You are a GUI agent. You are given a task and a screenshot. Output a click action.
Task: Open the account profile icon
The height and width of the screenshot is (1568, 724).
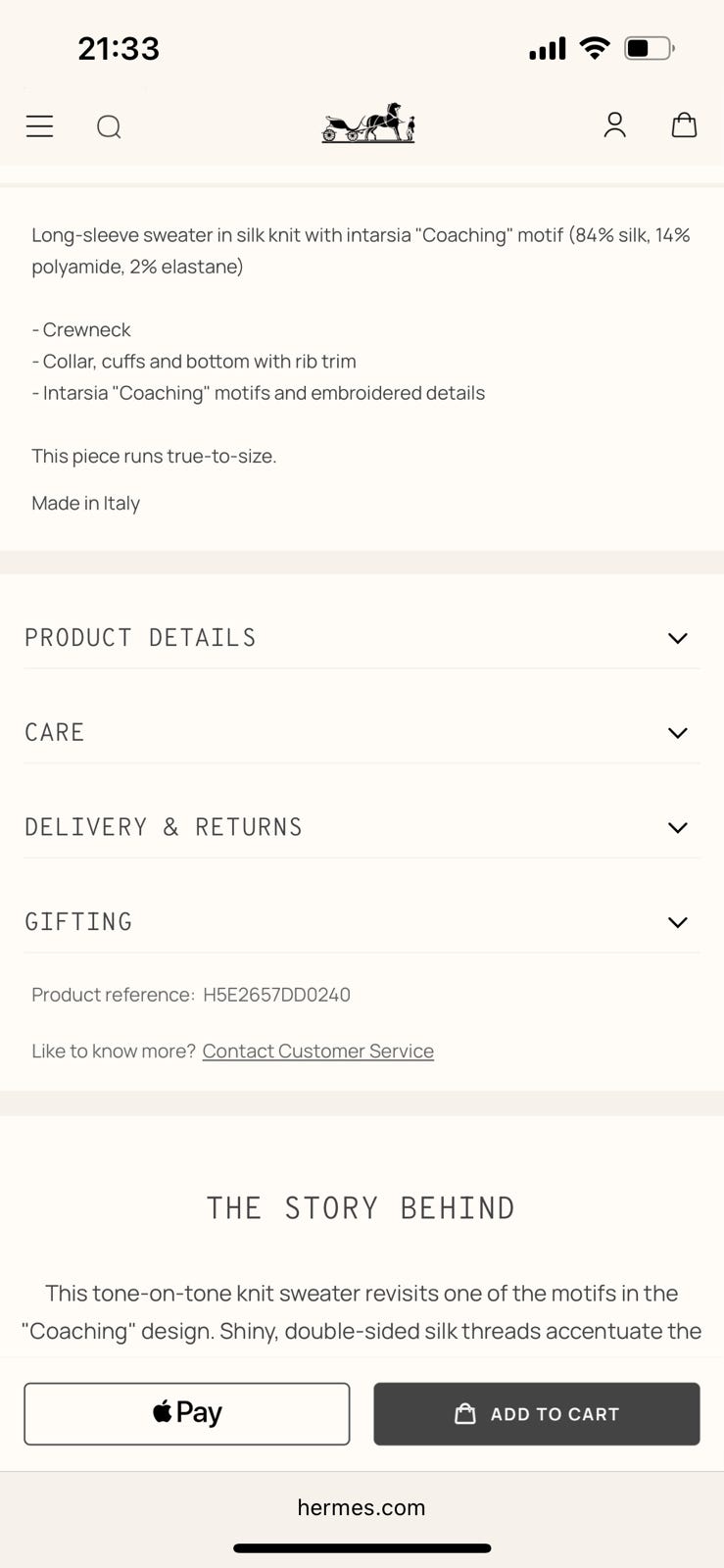coord(614,124)
